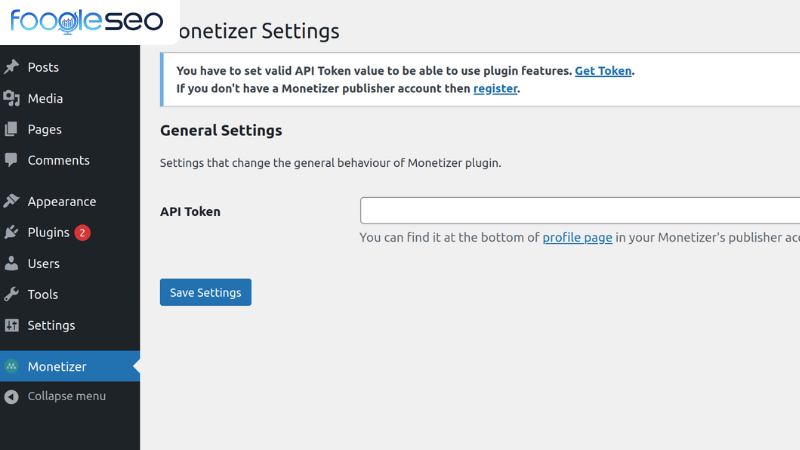Focus the API Token input field
Viewport: 800px width, 450px height.
580,210
